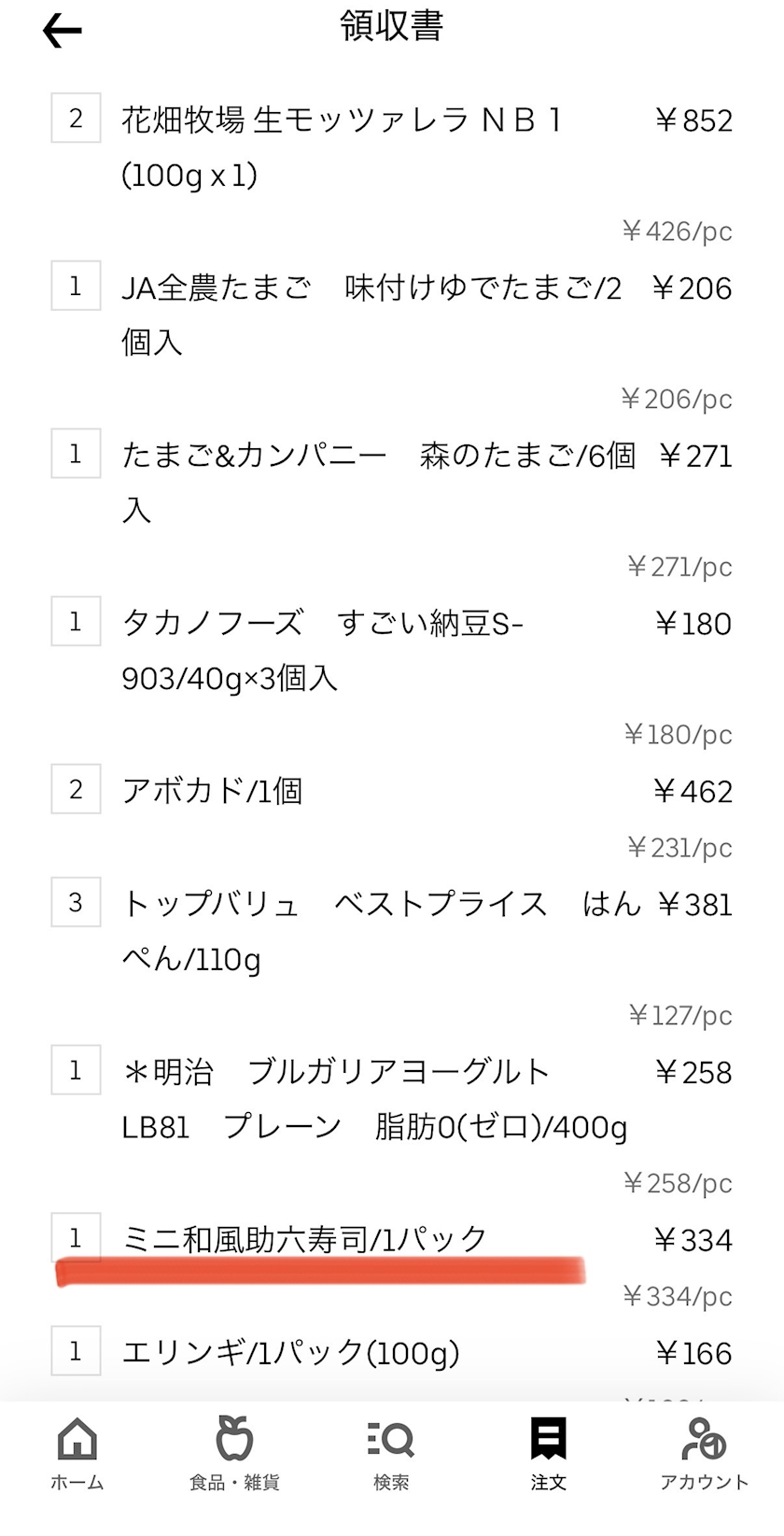Open the 検索 search icon

click(x=391, y=1439)
